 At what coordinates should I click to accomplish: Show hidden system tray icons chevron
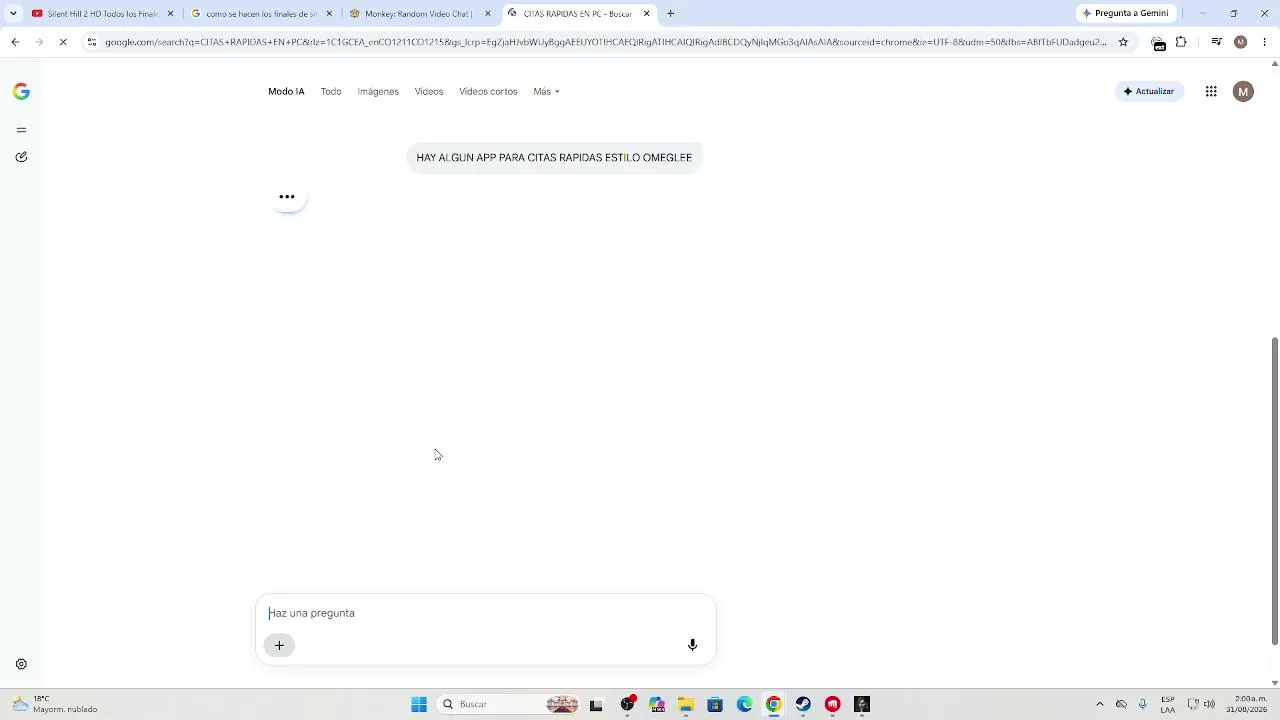(x=1100, y=705)
